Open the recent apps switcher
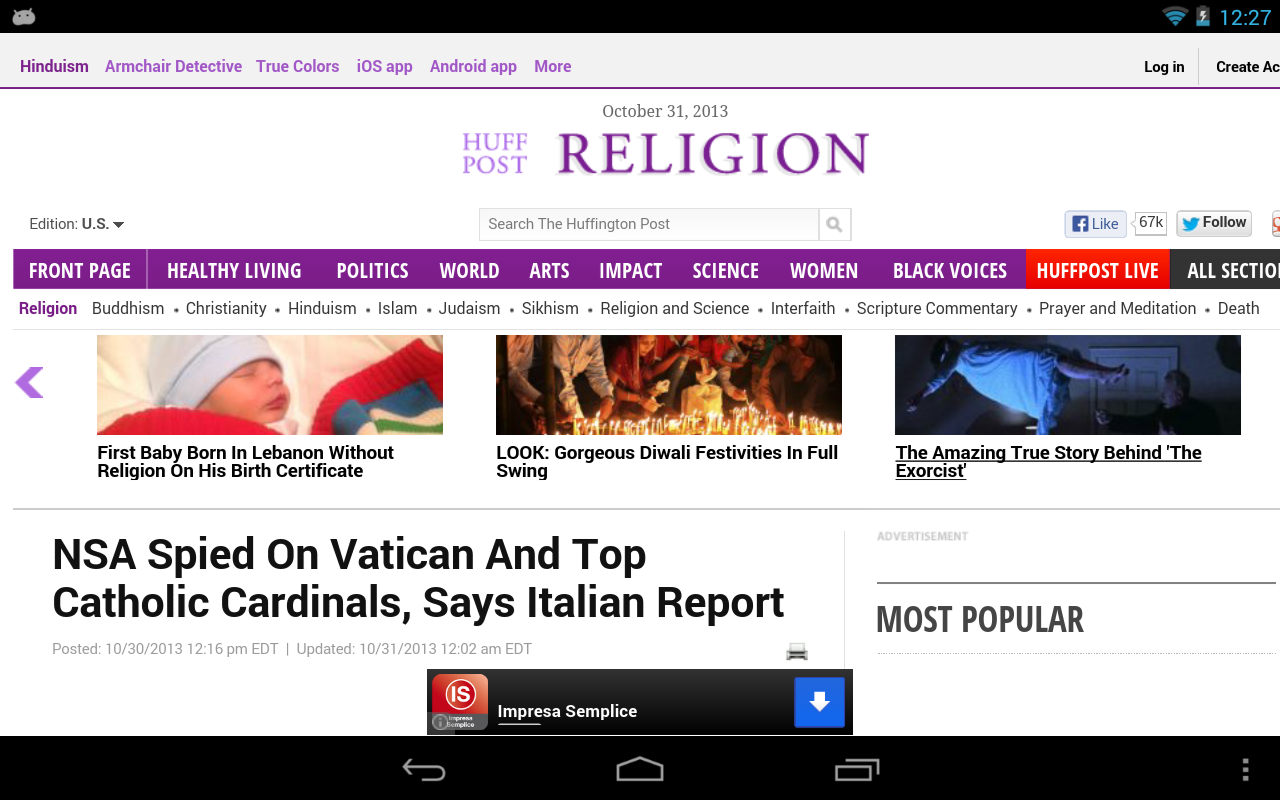The height and width of the screenshot is (800, 1280). click(x=855, y=770)
